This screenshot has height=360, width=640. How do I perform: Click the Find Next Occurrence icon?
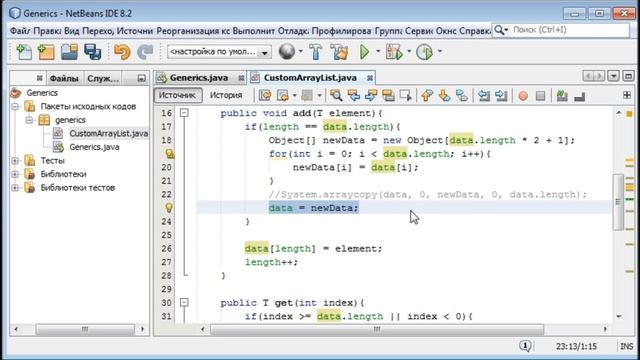click(x=371, y=96)
